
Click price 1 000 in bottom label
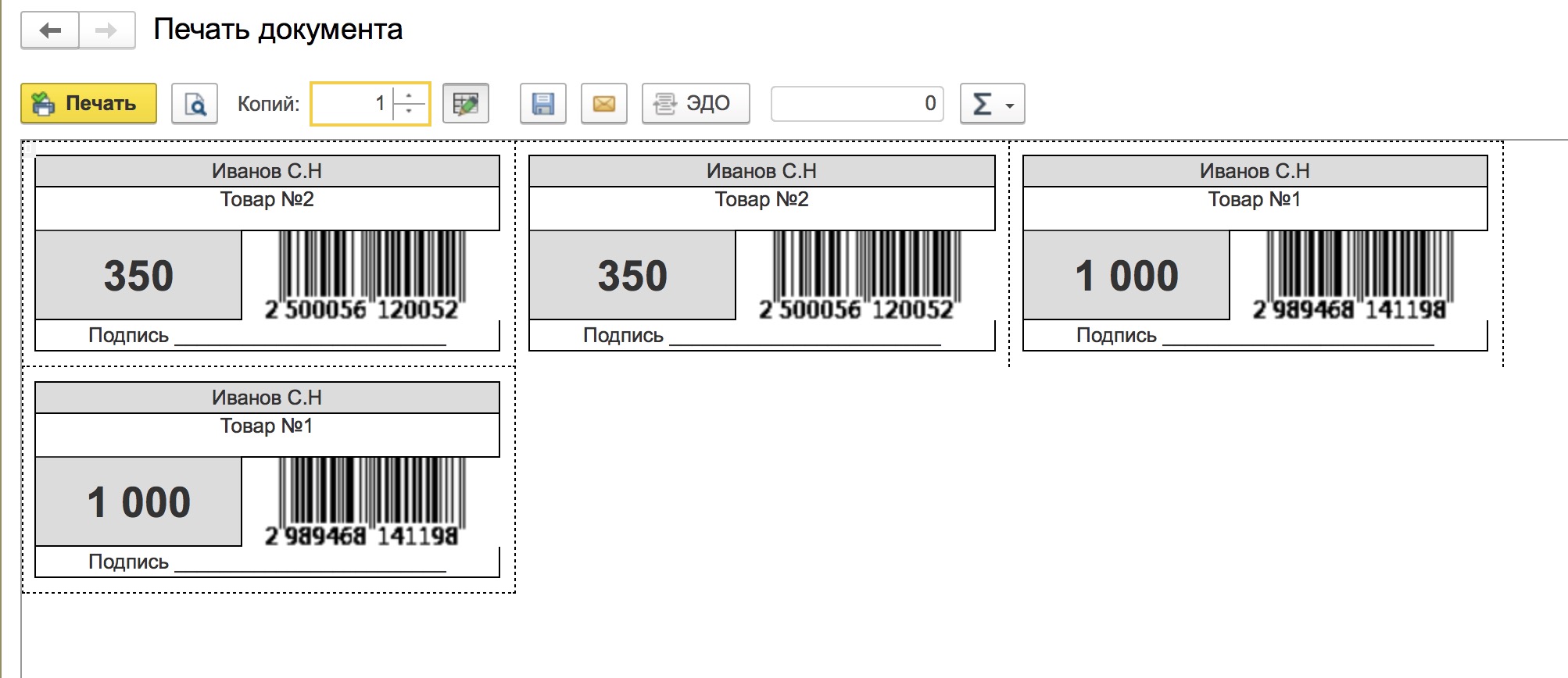point(138,501)
